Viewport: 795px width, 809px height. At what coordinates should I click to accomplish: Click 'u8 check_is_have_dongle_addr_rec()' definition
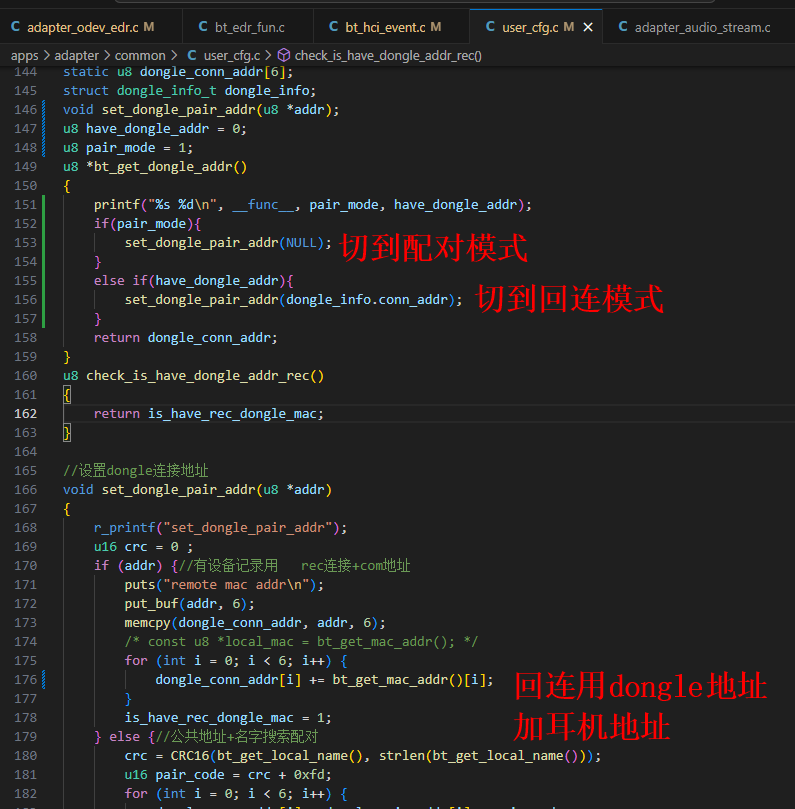pyautogui.click(x=193, y=376)
